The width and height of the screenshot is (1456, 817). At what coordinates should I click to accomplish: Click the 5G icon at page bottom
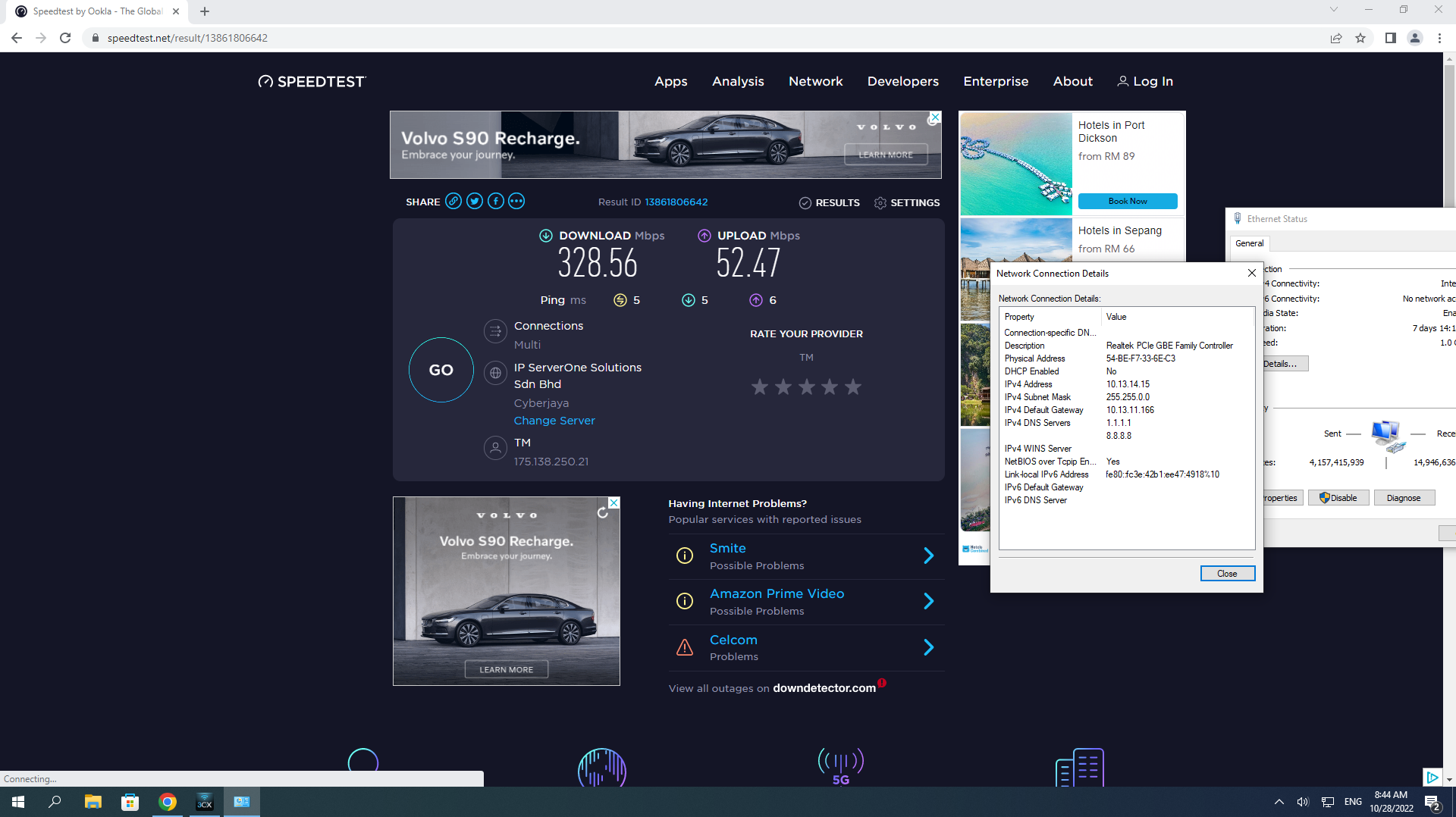(841, 766)
